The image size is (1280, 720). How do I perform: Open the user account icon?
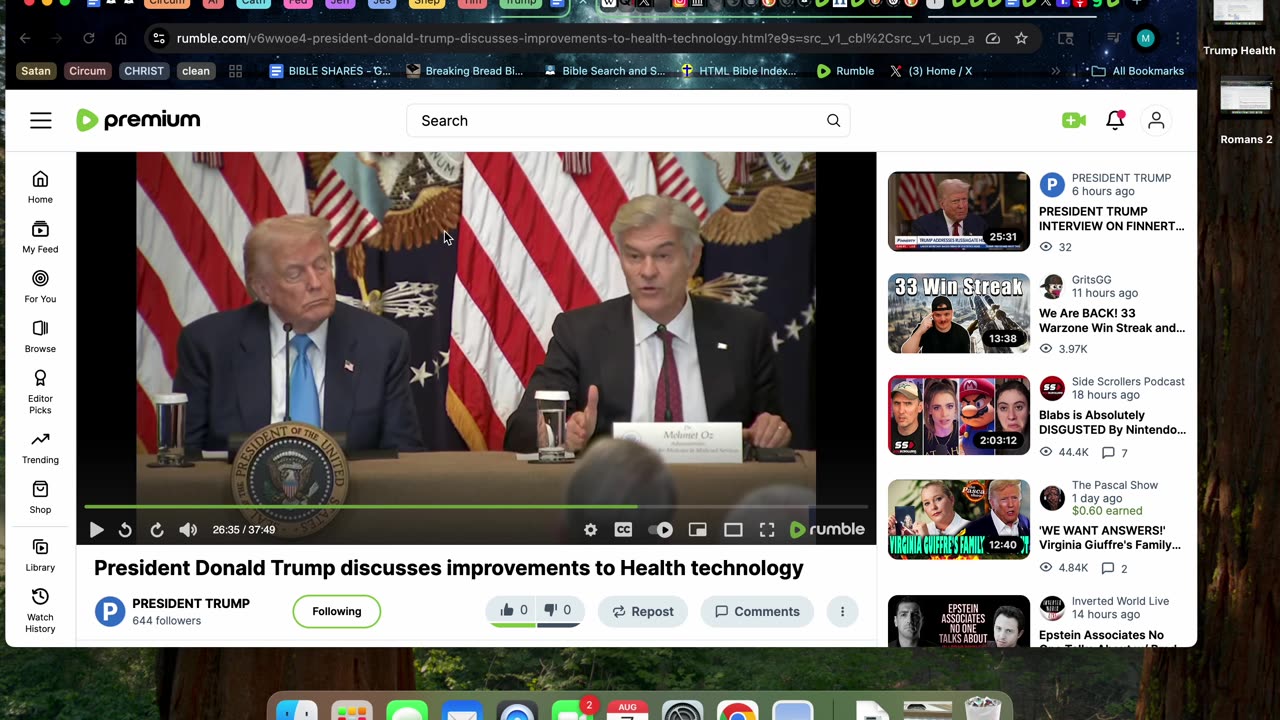(1156, 120)
